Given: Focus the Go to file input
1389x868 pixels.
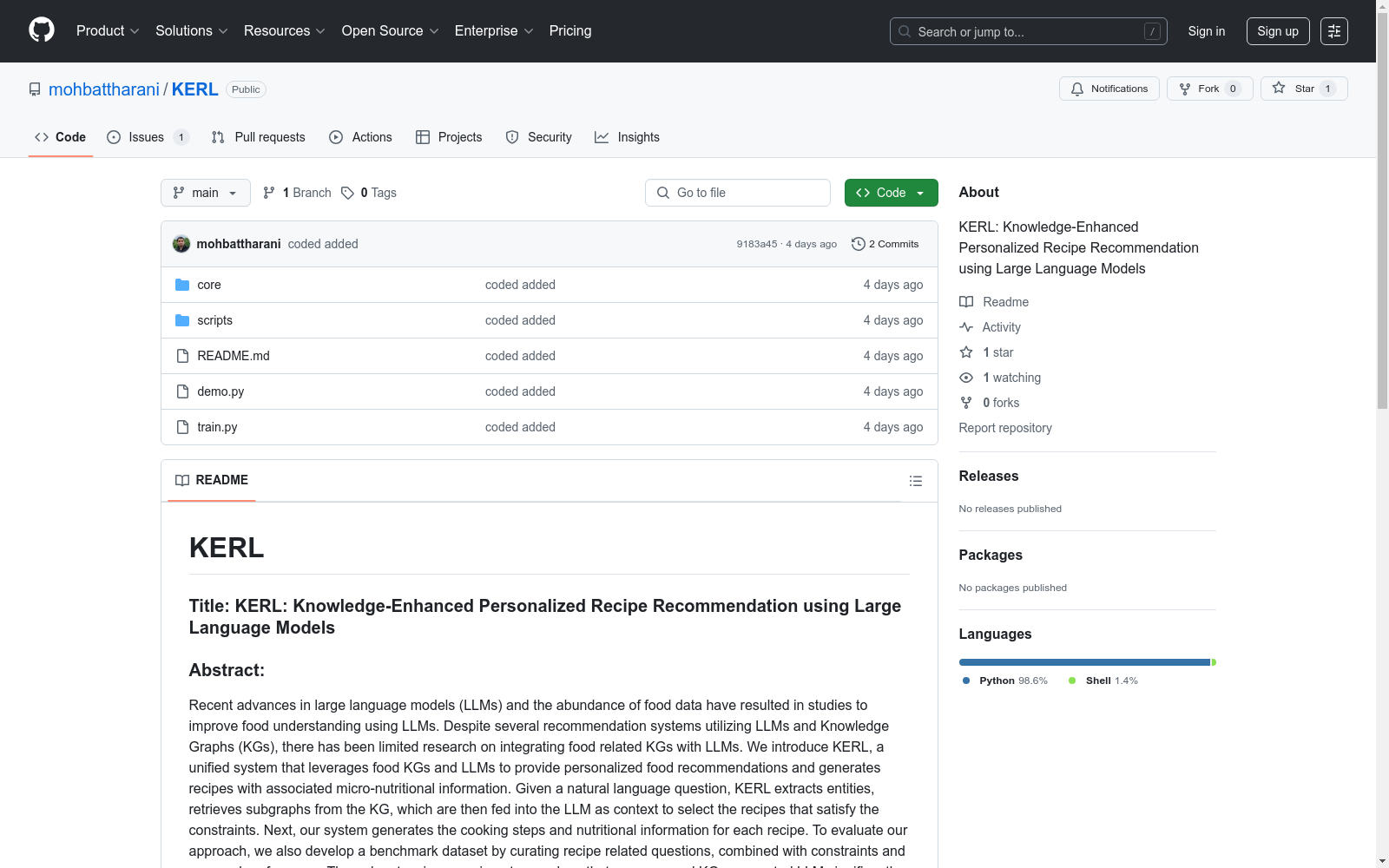Looking at the screenshot, I should [738, 193].
